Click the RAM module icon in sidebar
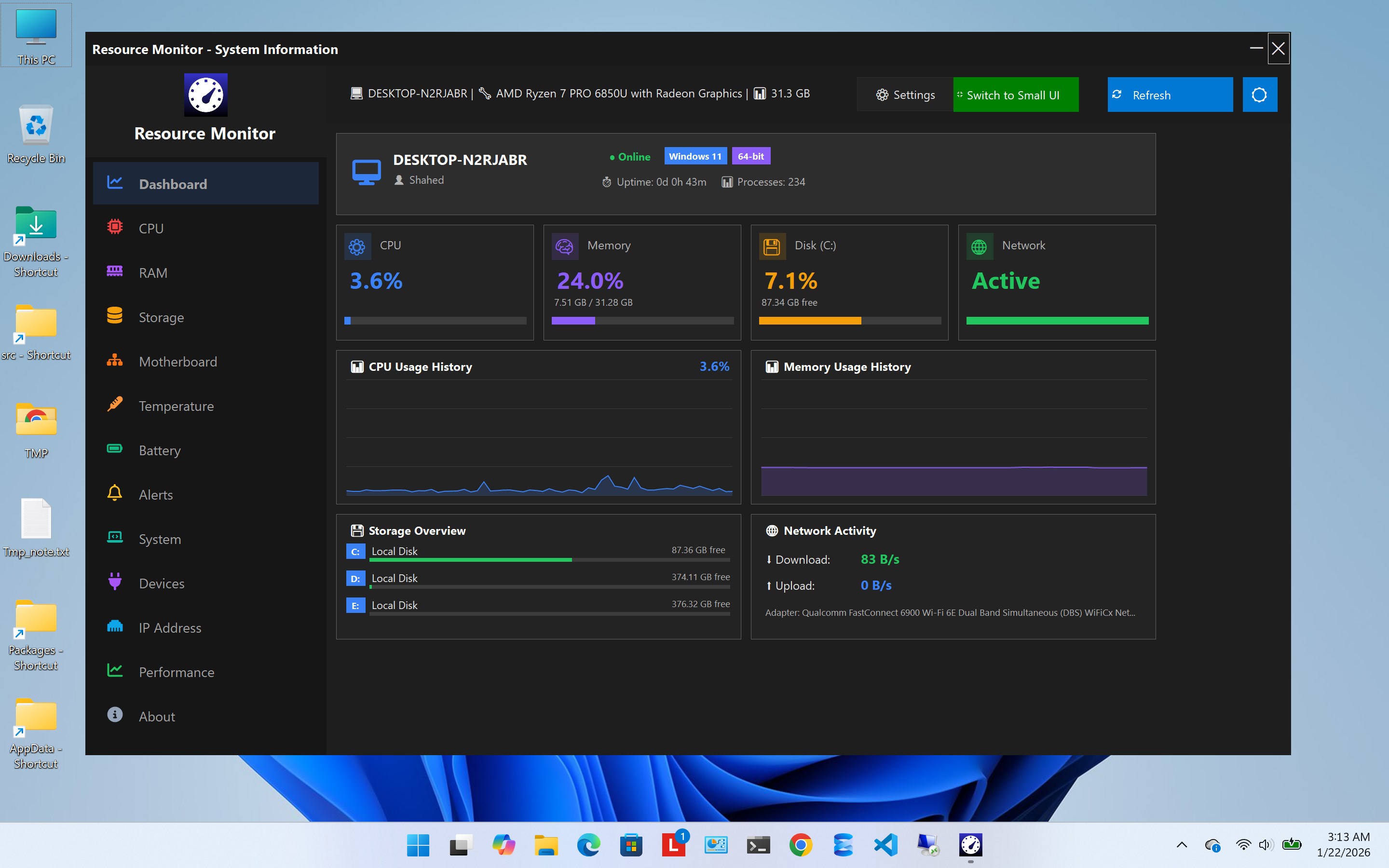Image resolution: width=1389 pixels, height=868 pixels. coord(115,271)
